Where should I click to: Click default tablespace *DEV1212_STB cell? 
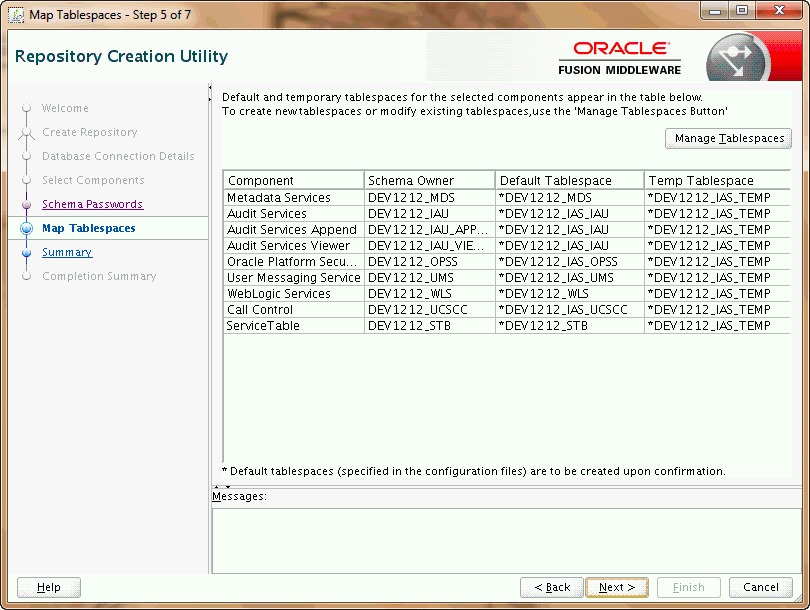570,326
